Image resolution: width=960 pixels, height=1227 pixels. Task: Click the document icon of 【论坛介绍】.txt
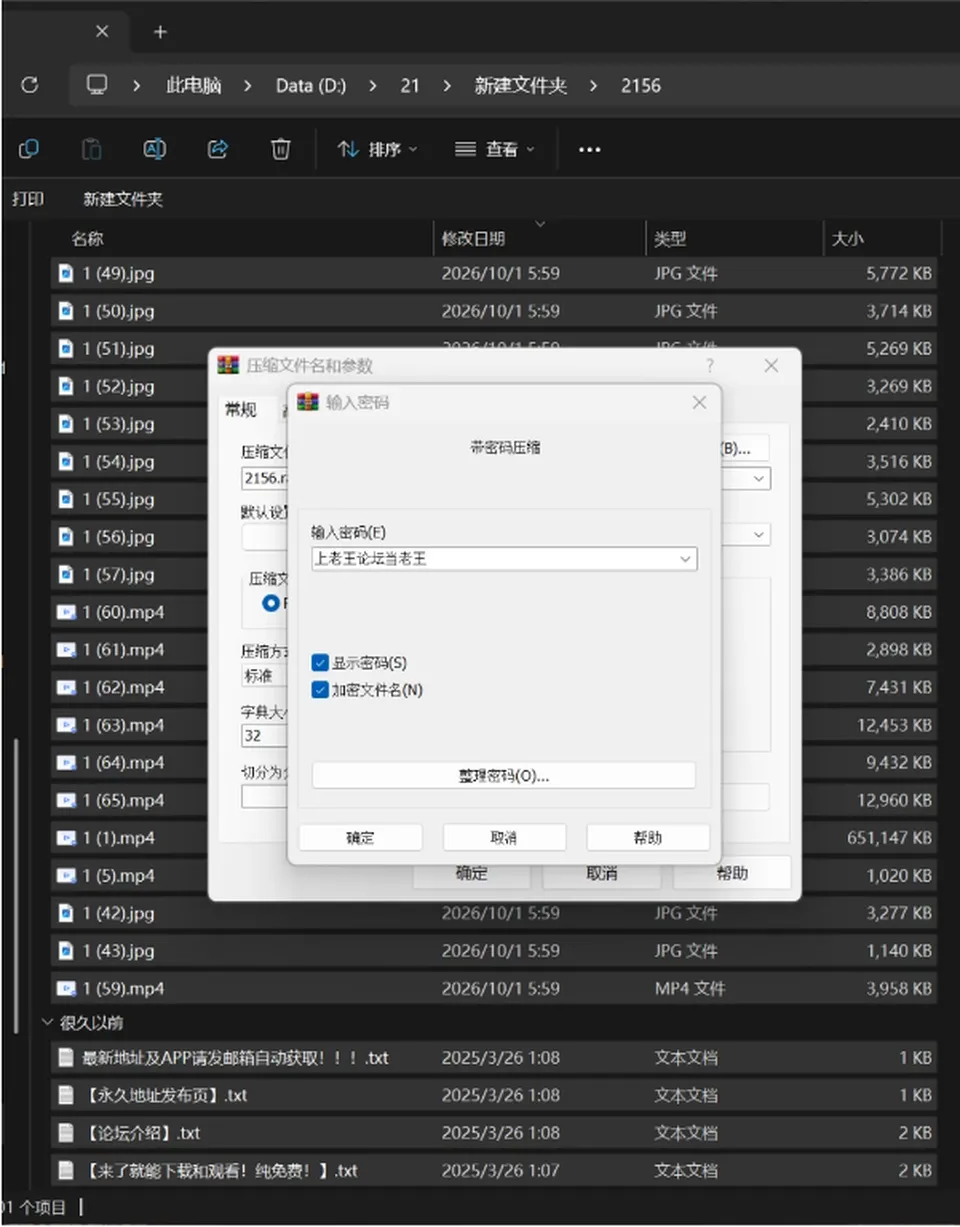[x=66, y=1133]
